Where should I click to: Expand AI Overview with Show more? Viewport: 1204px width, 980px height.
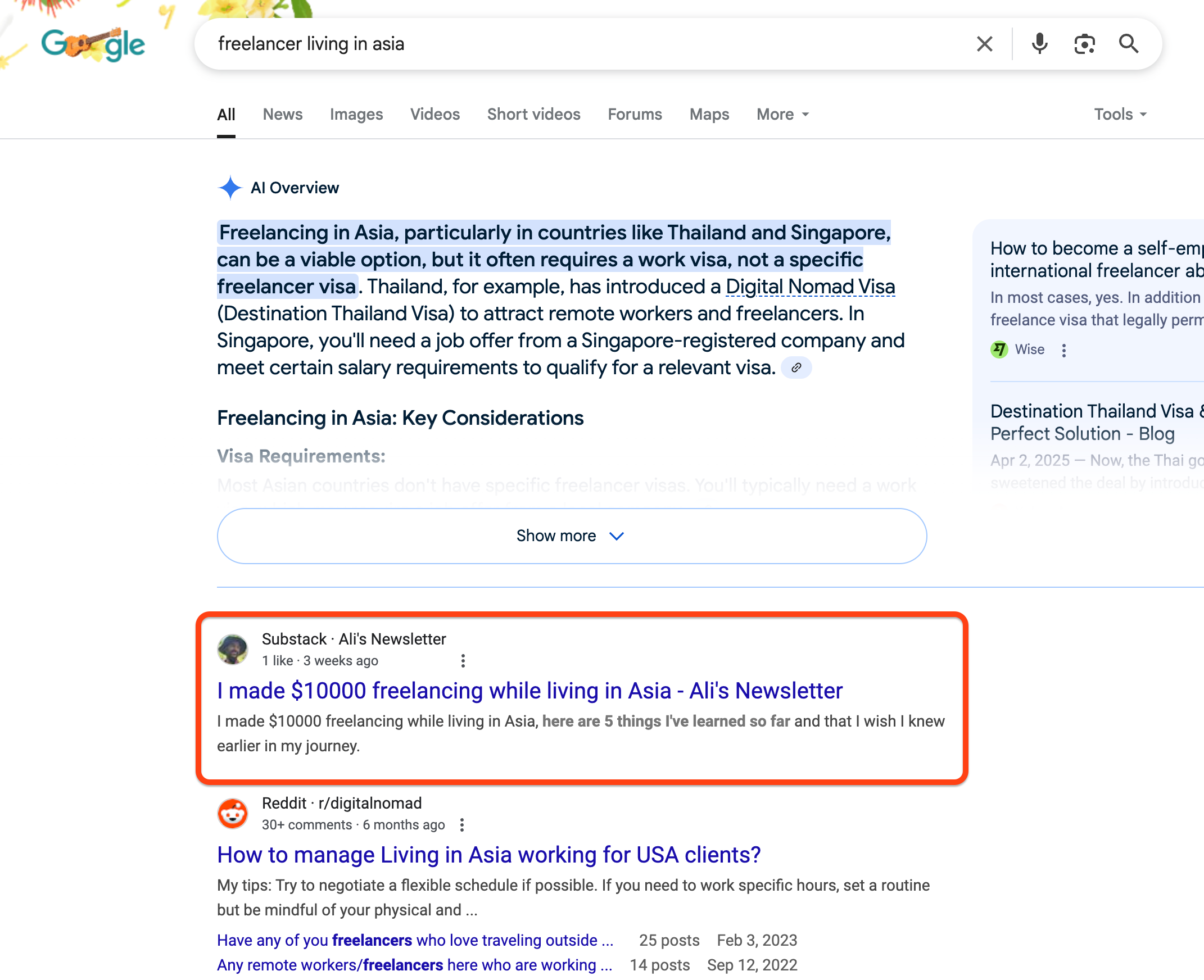[x=572, y=536]
